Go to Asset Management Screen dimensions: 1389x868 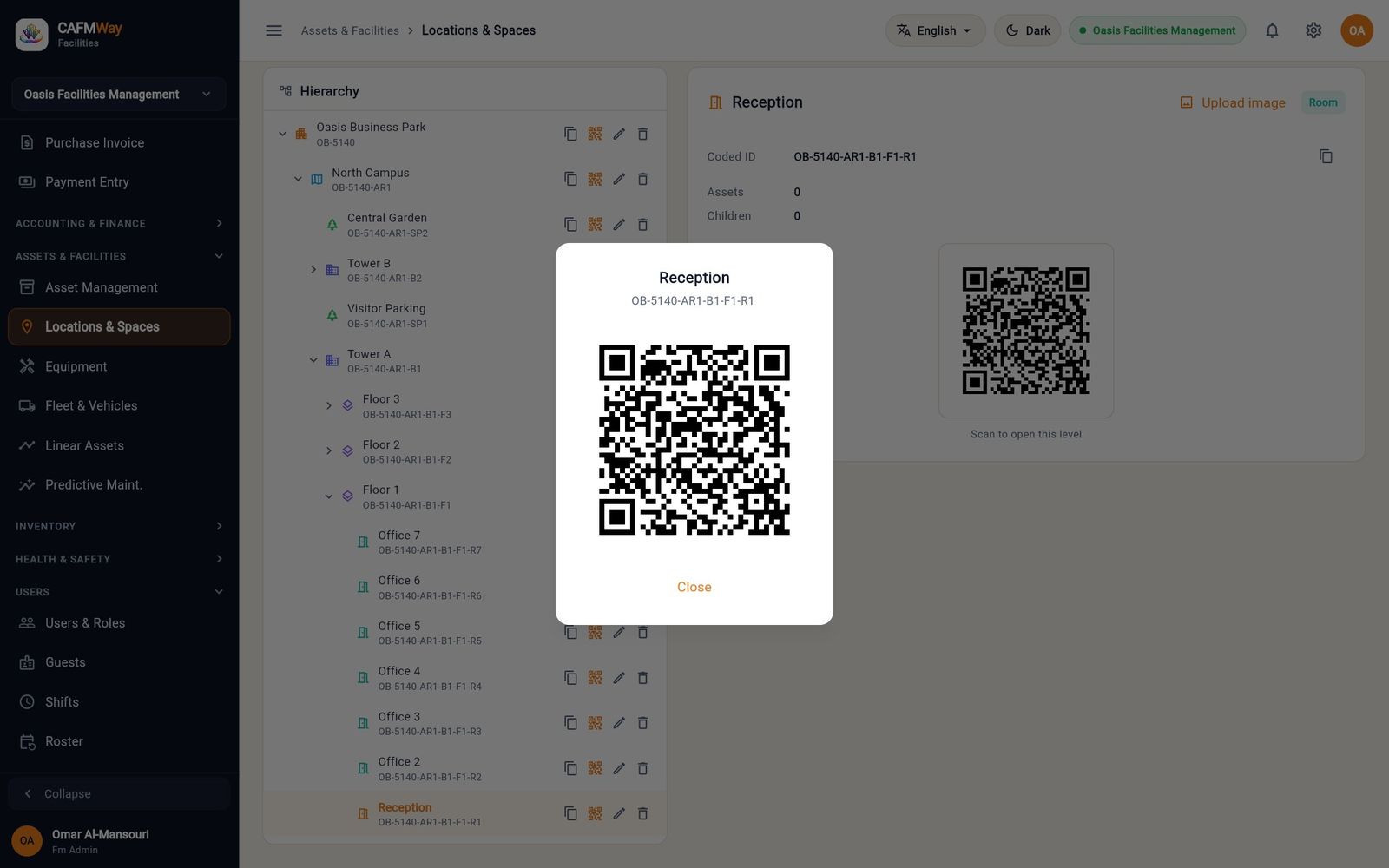click(x=119, y=287)
